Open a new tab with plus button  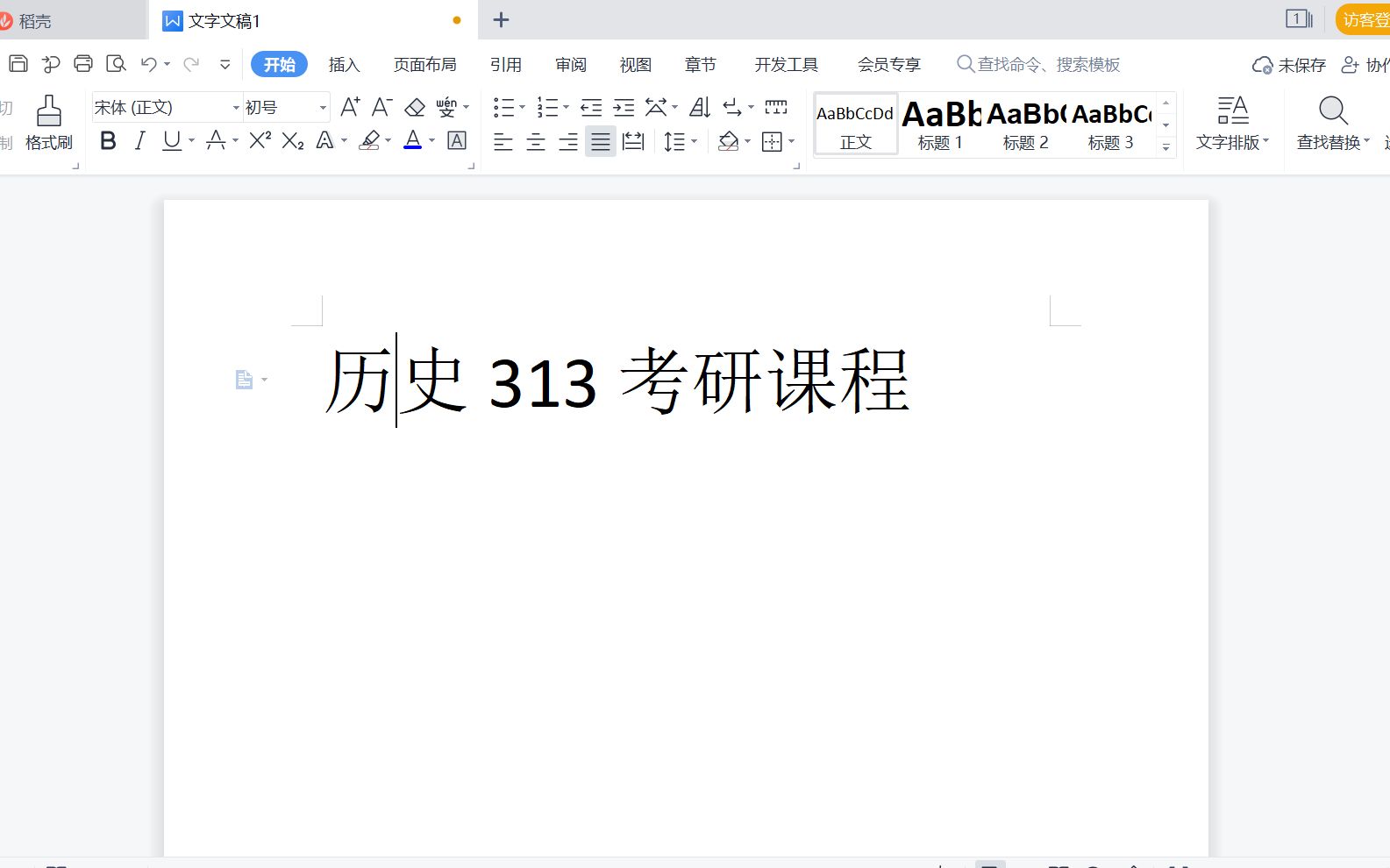[501, 19]
